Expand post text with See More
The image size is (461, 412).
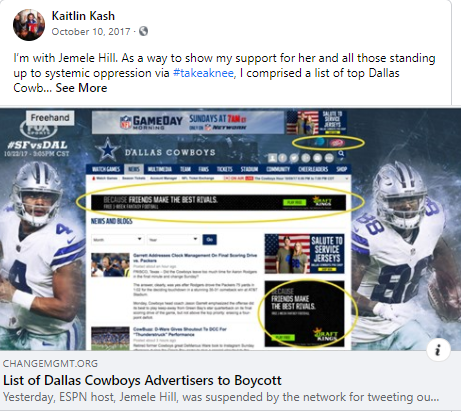pos(81,88)
